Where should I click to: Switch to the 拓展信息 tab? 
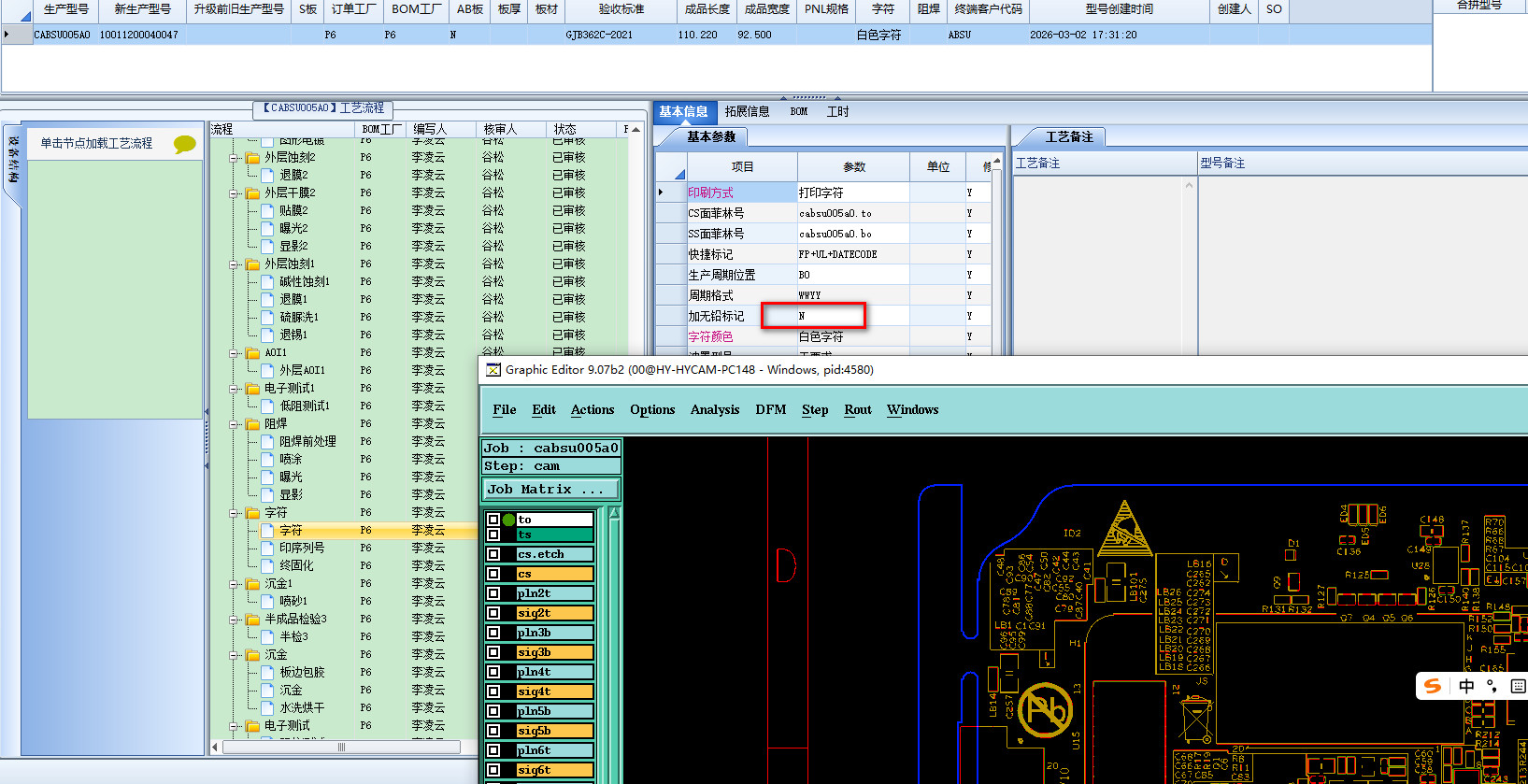pyautogui.click(x=747, y=112)
